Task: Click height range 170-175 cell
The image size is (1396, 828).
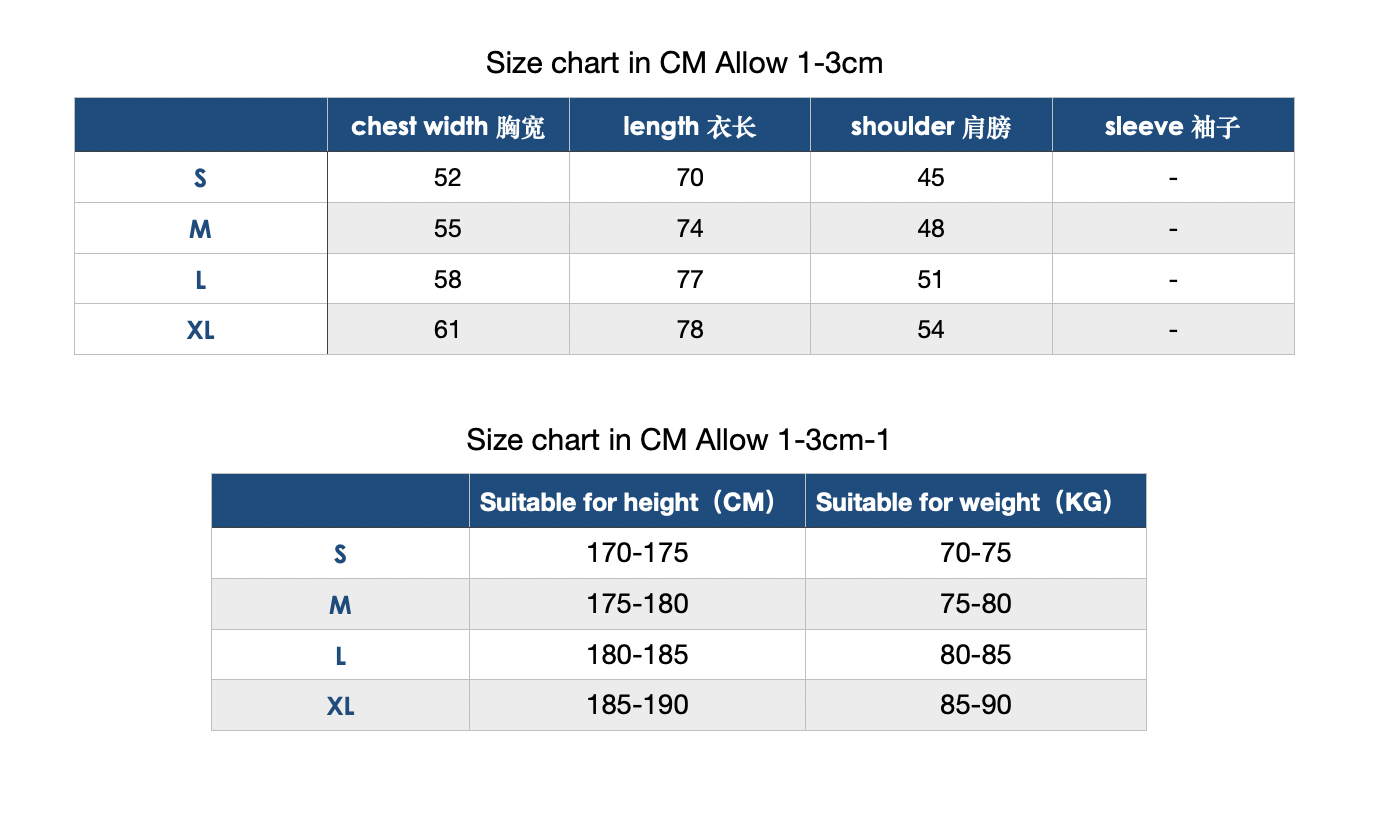Action: 637,553
